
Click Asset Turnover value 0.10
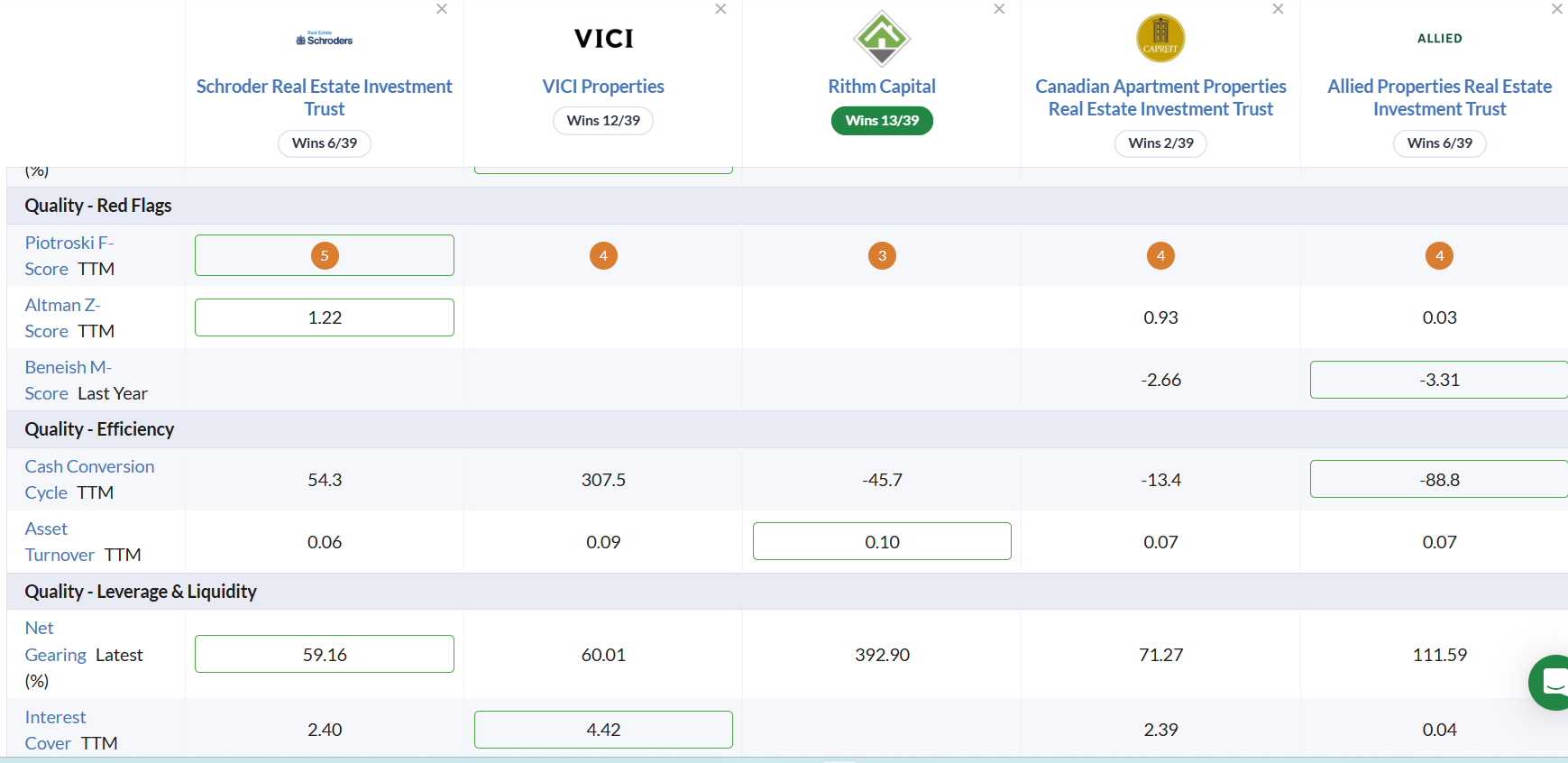[x=882, y=541]
